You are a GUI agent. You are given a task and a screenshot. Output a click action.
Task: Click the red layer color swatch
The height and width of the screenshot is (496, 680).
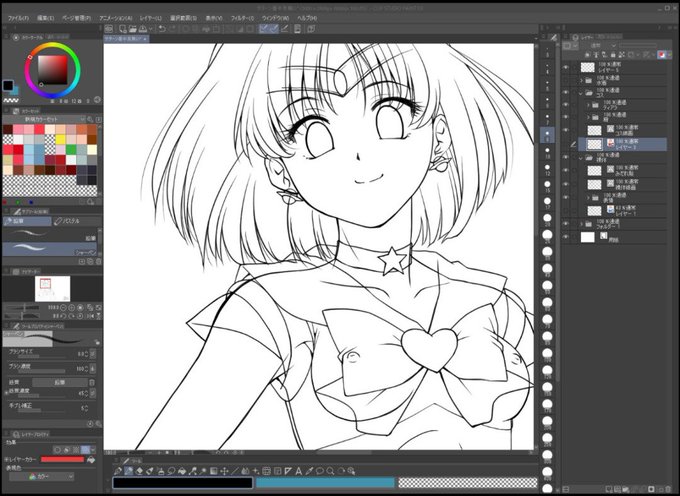tap(62, 459)
